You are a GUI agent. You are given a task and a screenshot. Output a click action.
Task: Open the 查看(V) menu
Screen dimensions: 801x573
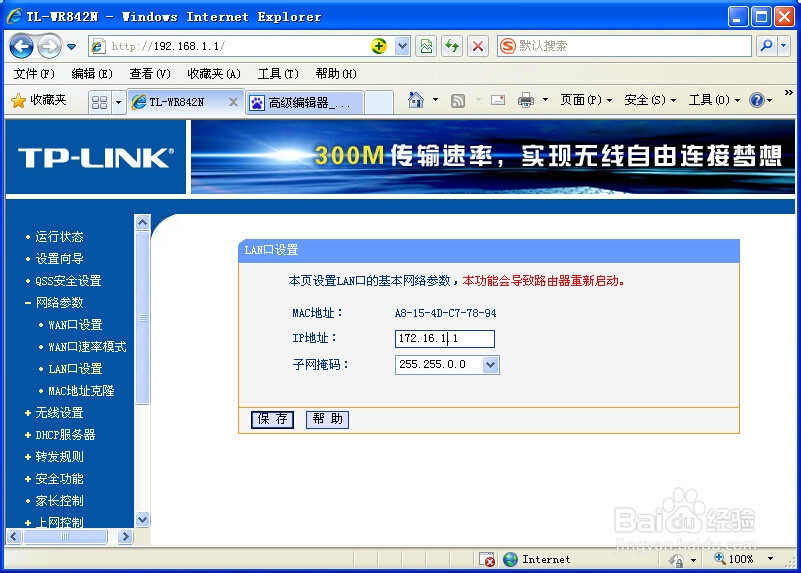[150, 74]
